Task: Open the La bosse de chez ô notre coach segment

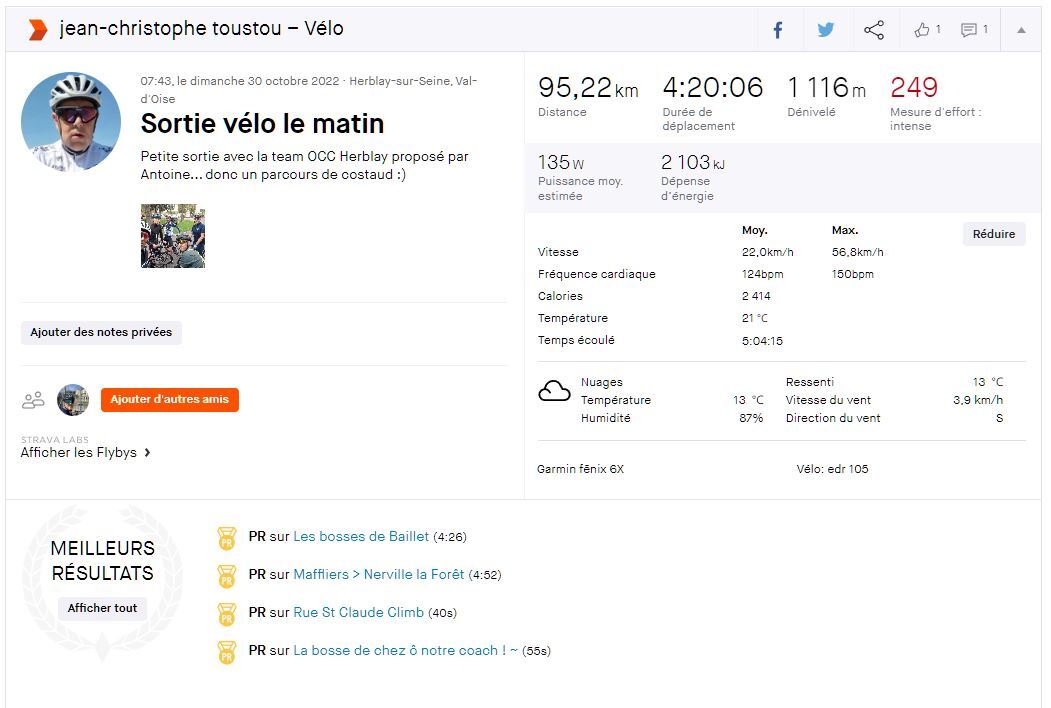Action: (x=405, y=651)
